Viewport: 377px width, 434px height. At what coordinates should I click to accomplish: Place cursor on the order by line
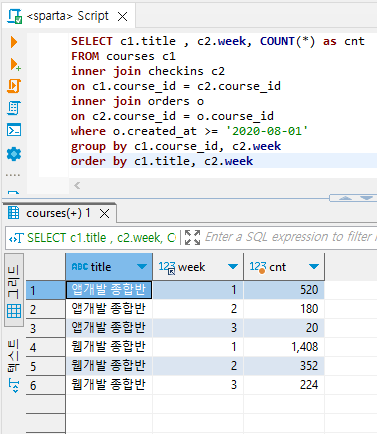[x=162, y=161]
